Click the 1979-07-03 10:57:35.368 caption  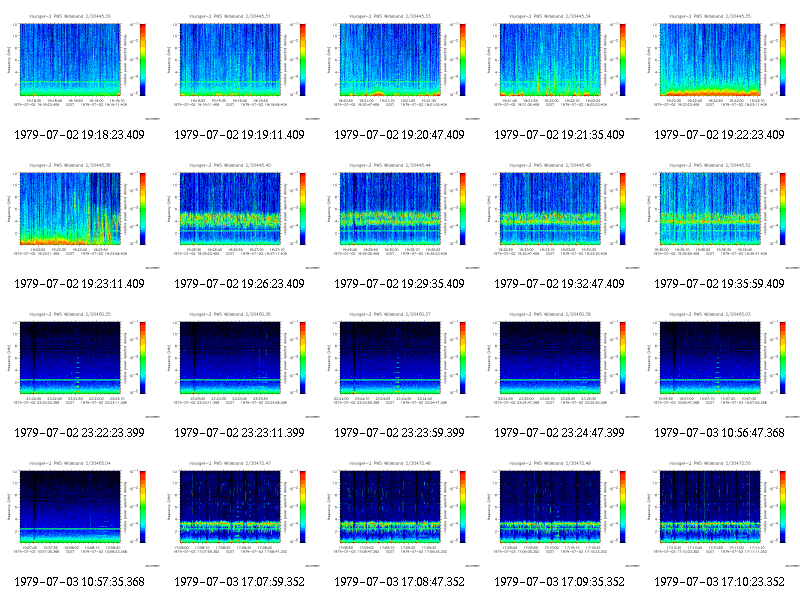(80, 582)
